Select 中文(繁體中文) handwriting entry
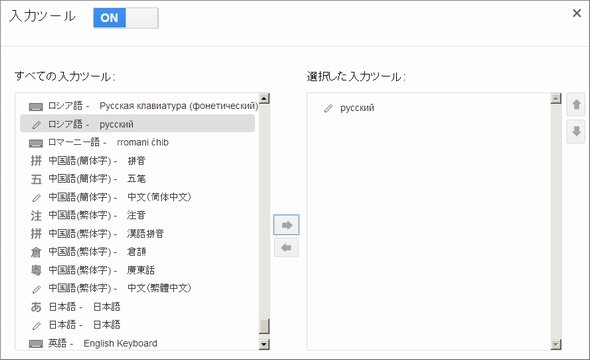Image resolution: width=590 pixels, height=360 pixels. point(137,288)
